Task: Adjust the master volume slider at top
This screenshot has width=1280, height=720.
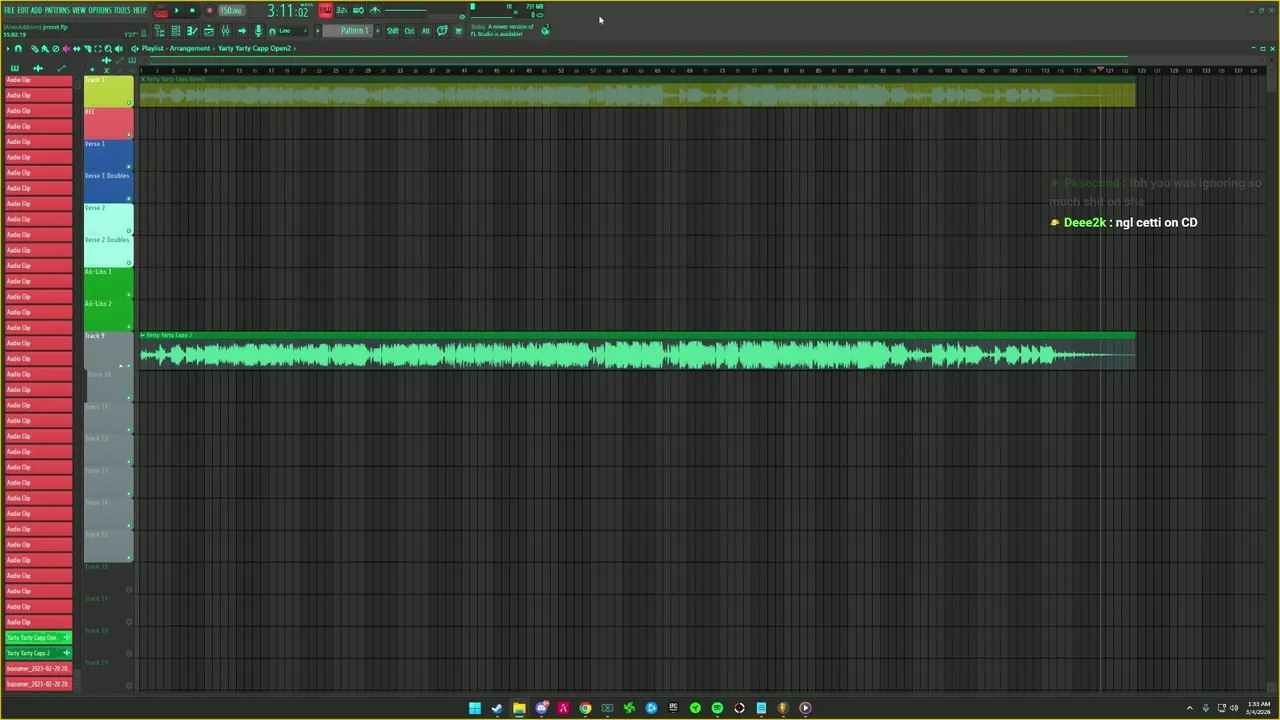Action: 405,10
